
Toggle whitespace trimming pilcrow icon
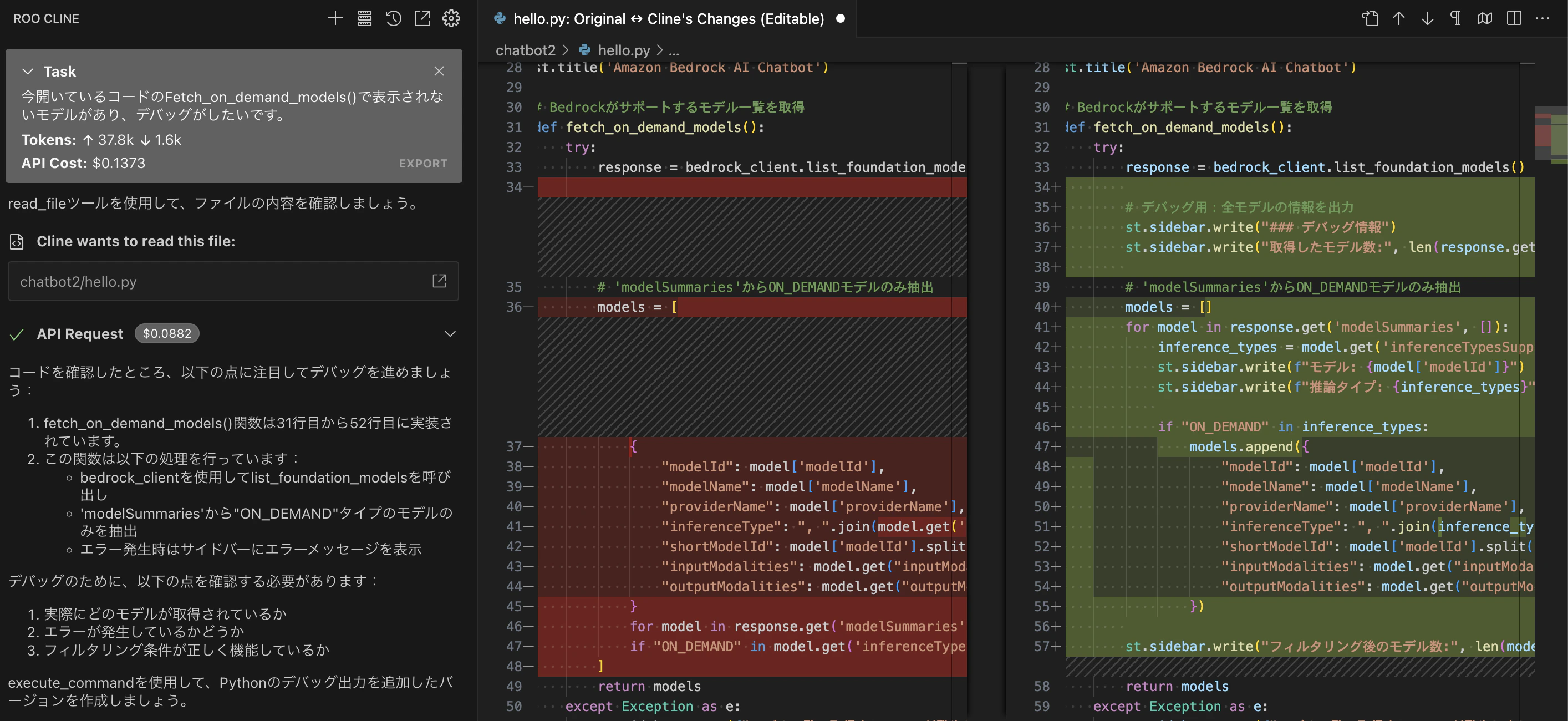tap(1456, 18)
